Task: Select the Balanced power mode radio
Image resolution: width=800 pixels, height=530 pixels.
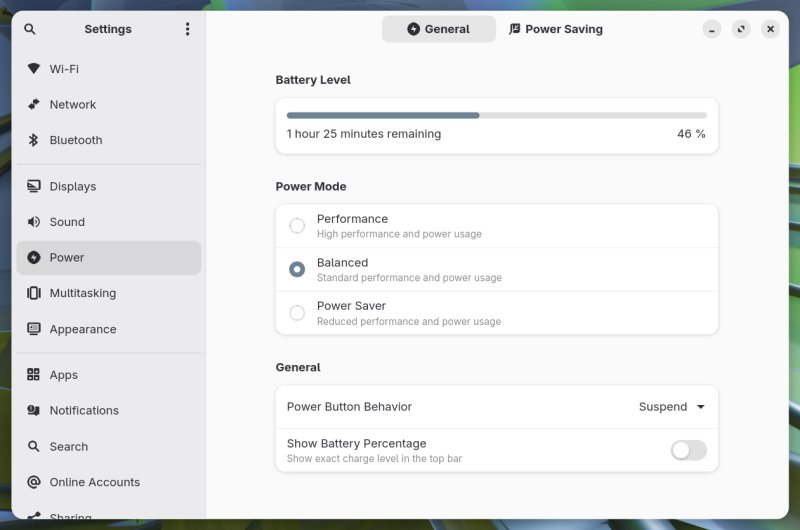Action: 297,269
